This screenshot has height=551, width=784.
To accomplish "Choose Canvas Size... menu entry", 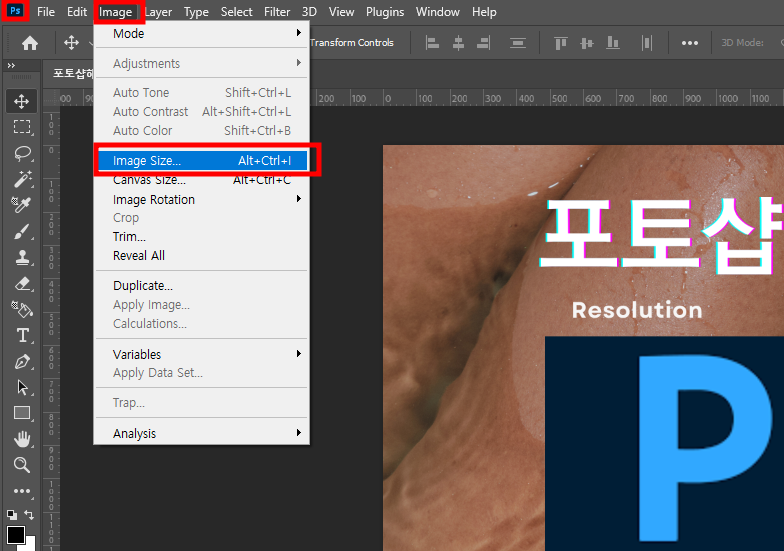I will (202, 180).
